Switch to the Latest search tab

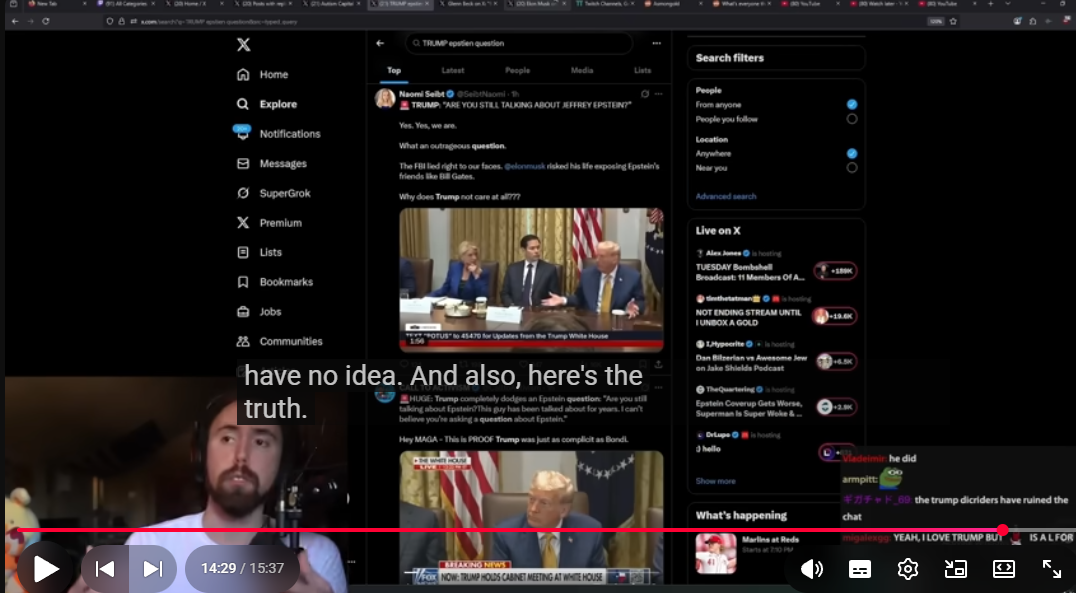(453, 70)
